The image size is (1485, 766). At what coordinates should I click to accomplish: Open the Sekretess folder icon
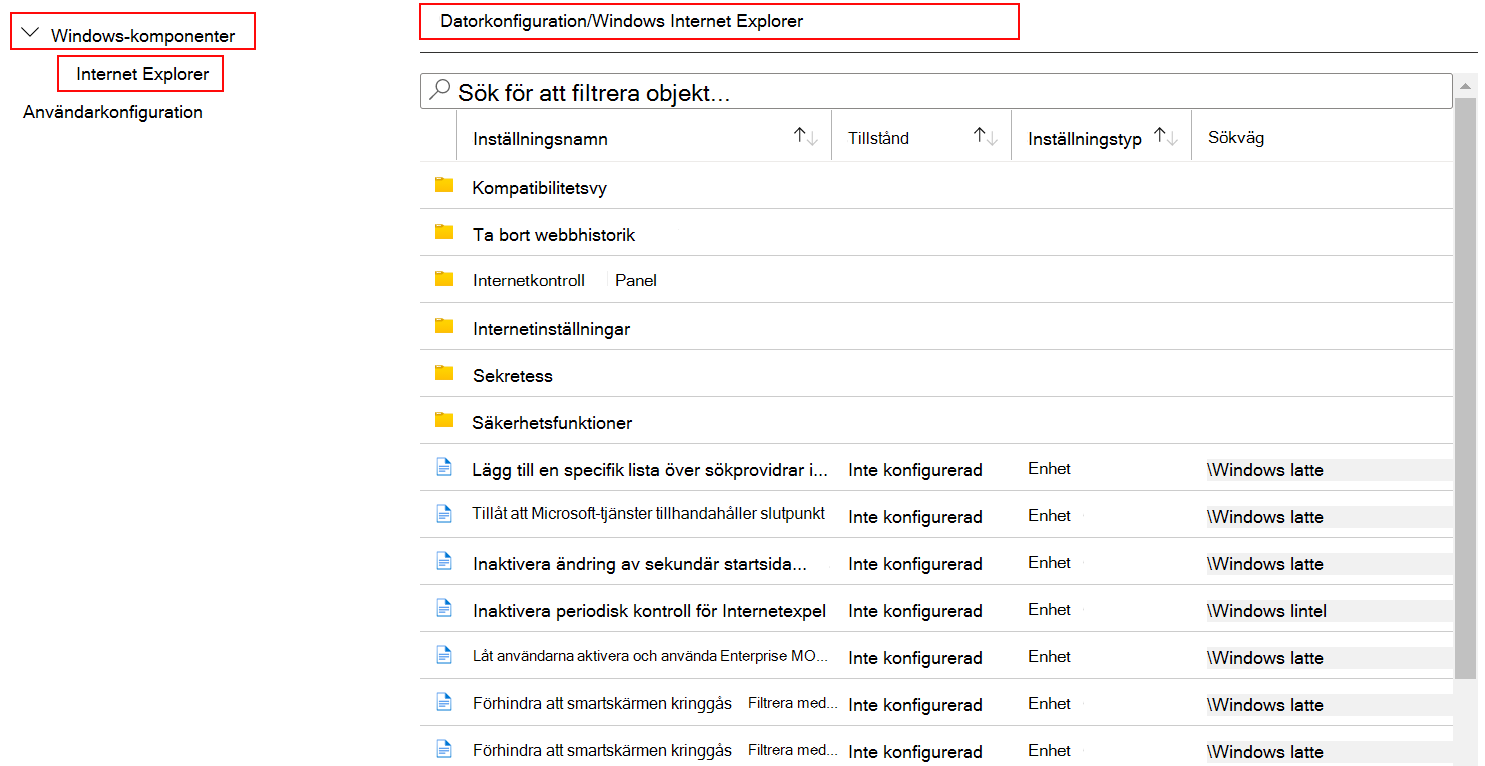[x=444, y=373]
